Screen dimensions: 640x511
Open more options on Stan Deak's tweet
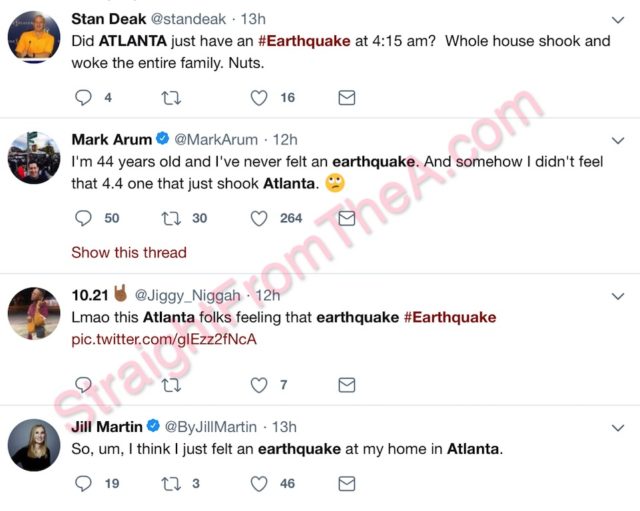point(617,19)
